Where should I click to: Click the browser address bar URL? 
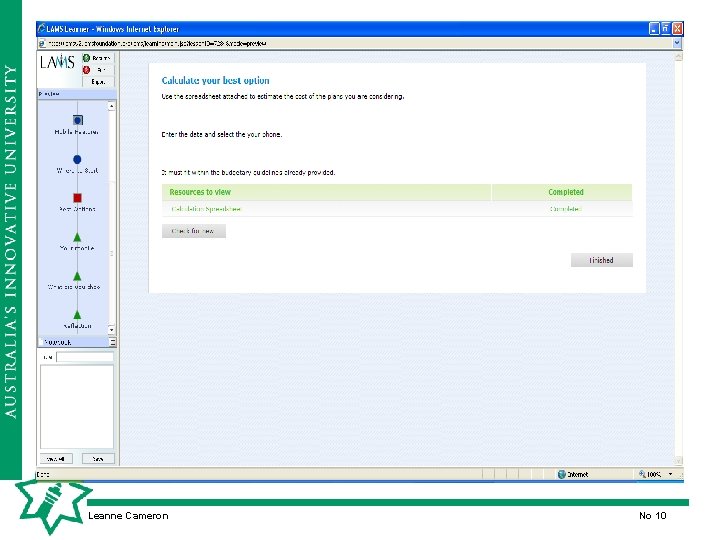[x=157, y=44]
